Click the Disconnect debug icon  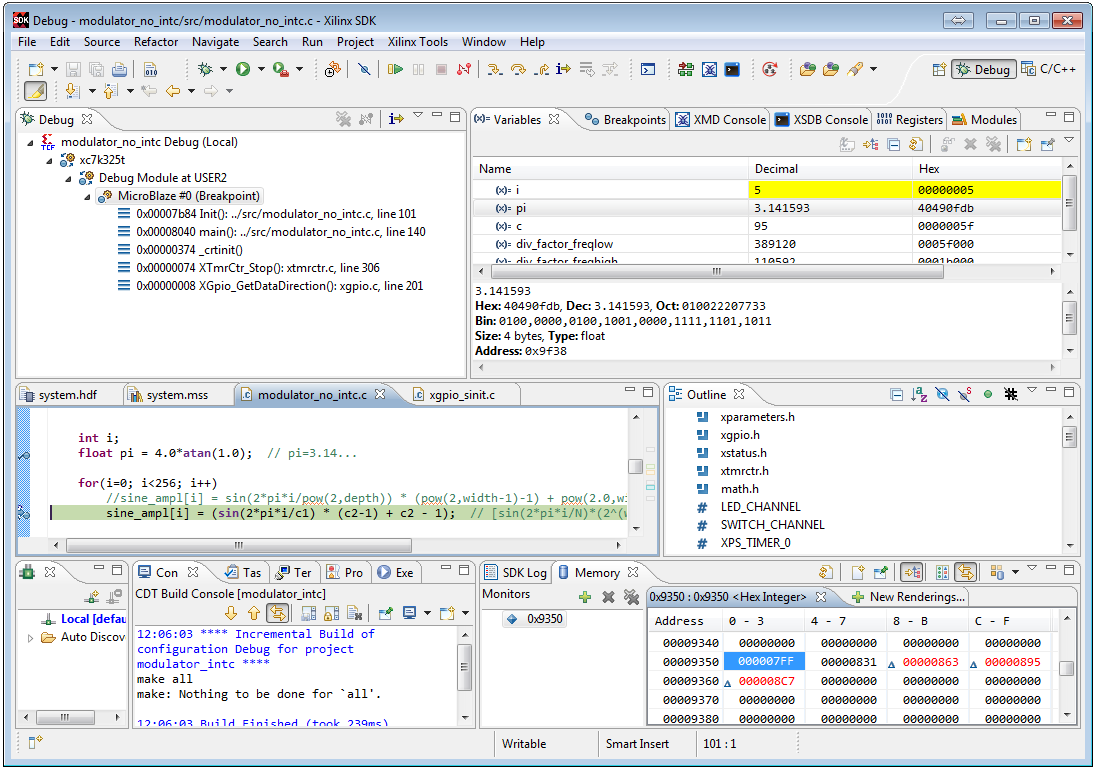(x=464, y=69)
